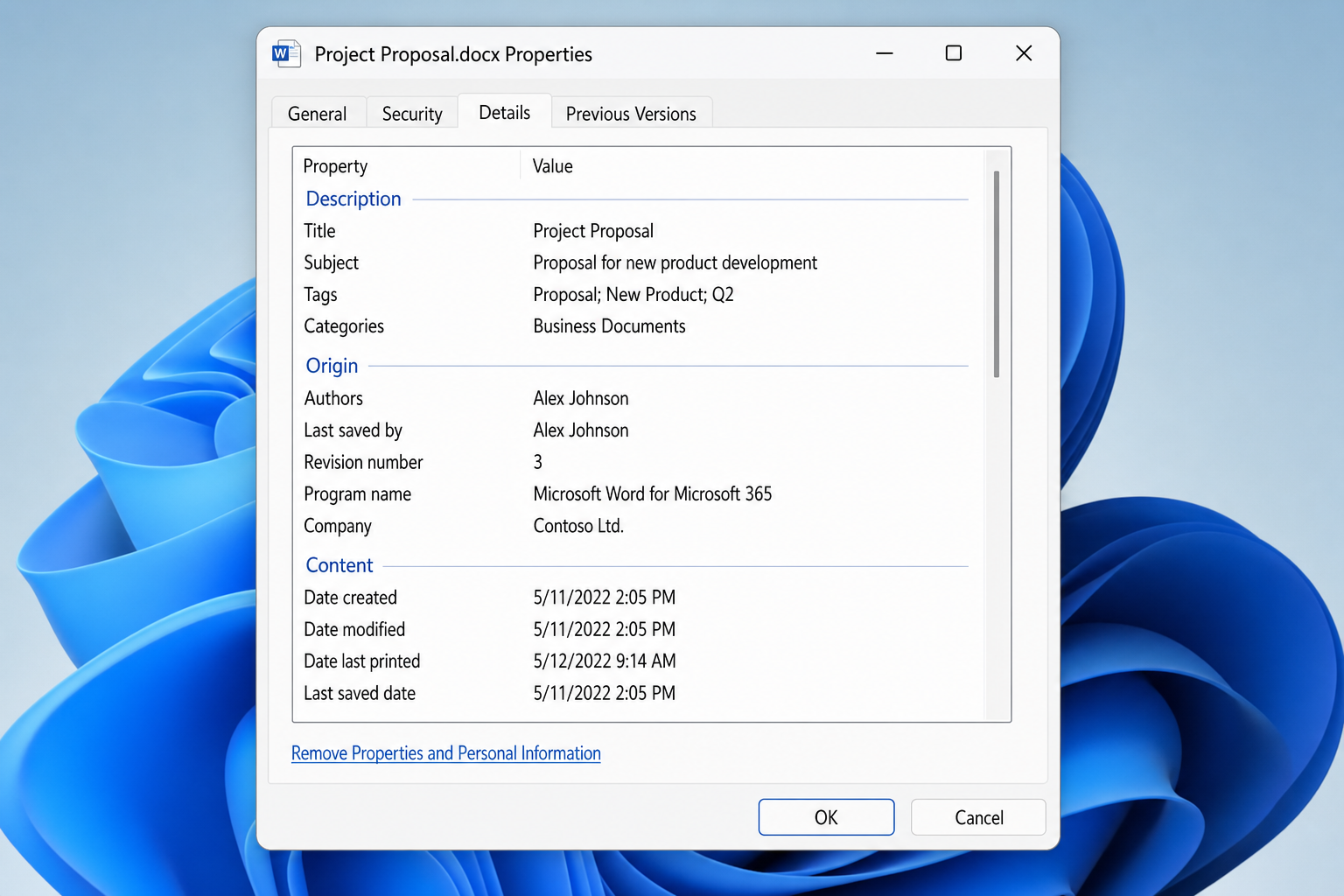Image resolution: width=1344 pixels, height=896 pixels.
Task: Click the Cancel button
Action: pyautogui.click(x=978, y=817)
